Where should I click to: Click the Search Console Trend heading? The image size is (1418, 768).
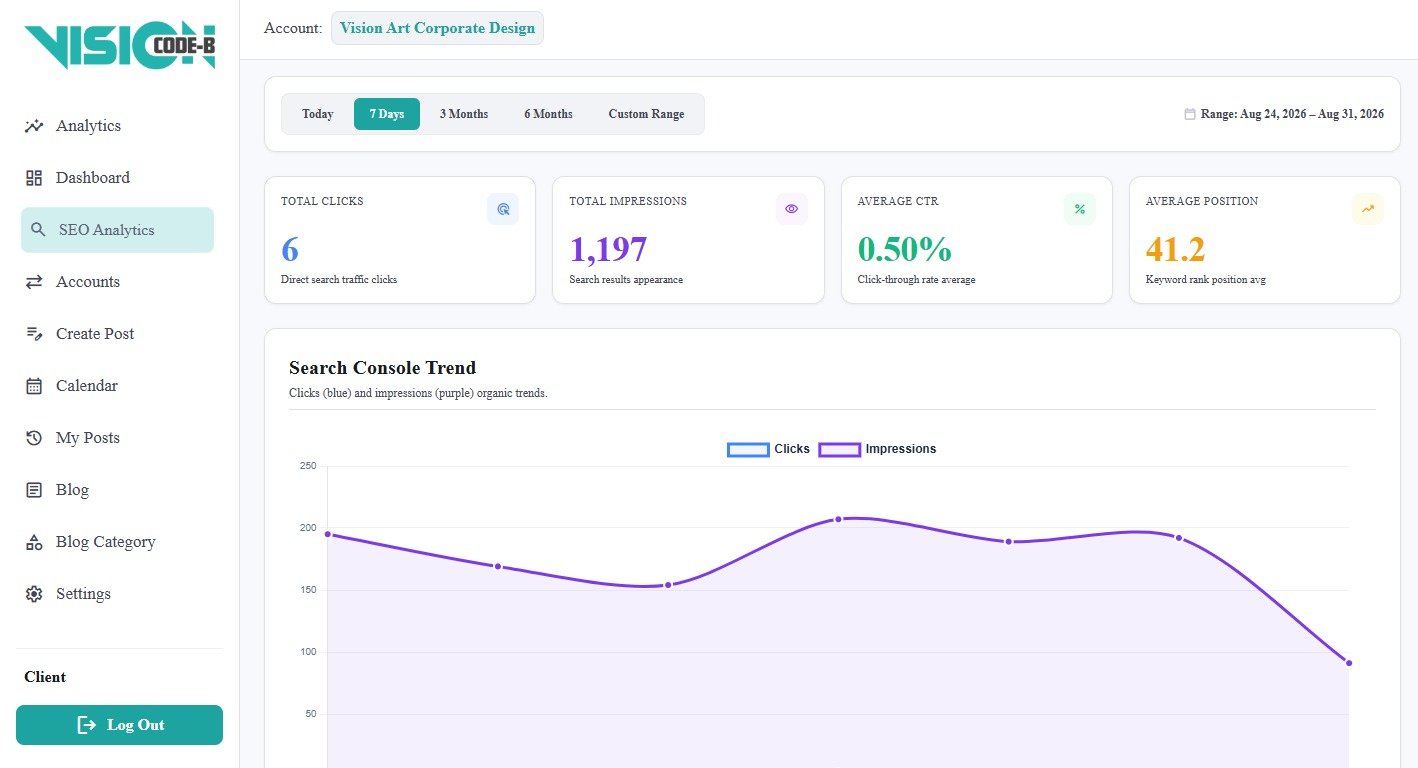click(x=382, y=368)
